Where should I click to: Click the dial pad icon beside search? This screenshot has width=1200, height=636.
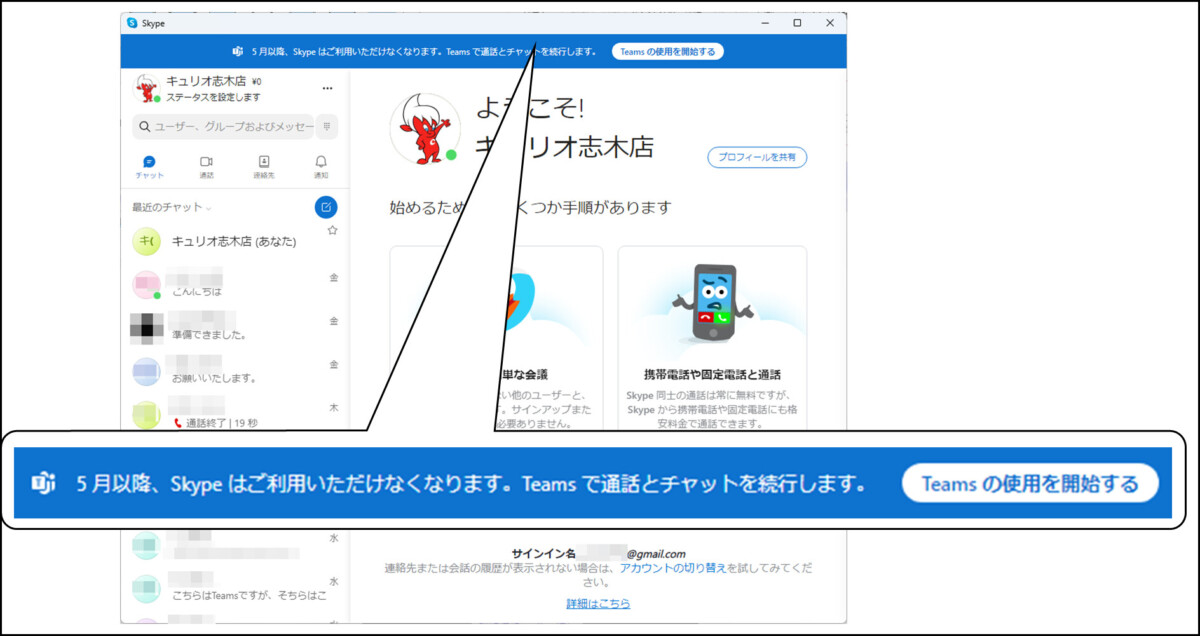coord(327,127)
